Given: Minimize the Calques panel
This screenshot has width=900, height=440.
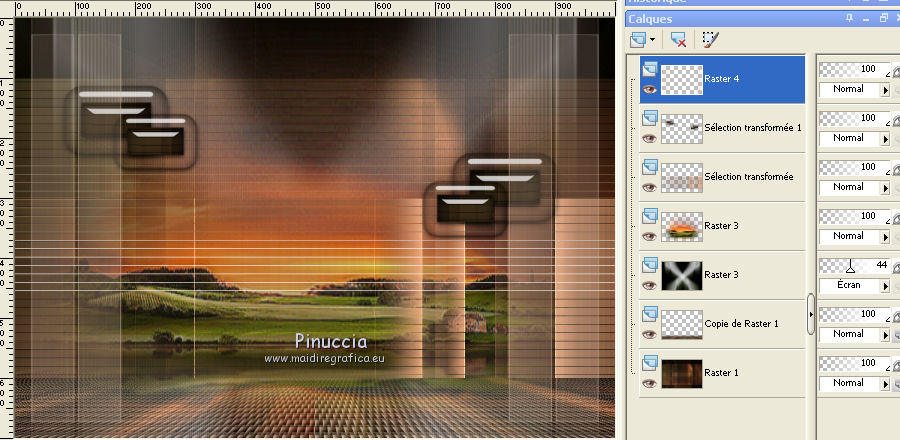Looking at the screenshot, I should click(866, 18).
